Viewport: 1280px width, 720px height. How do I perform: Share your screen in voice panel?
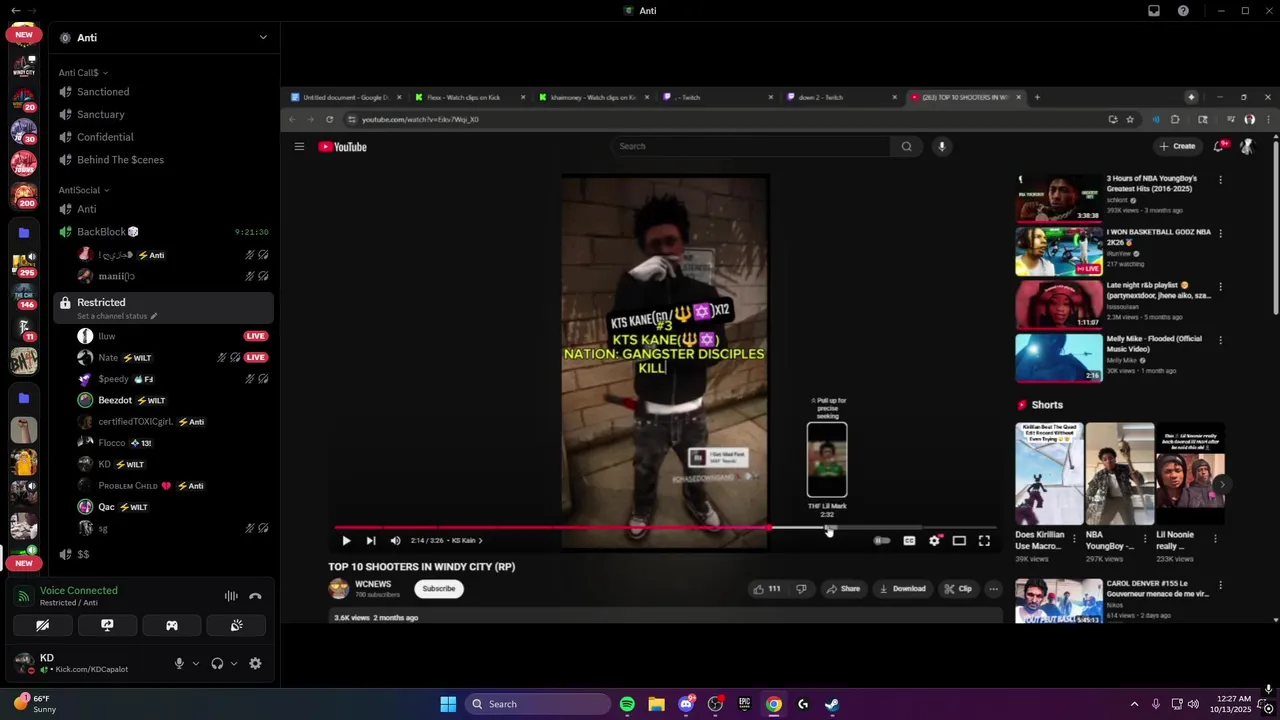tap(107, 625)
